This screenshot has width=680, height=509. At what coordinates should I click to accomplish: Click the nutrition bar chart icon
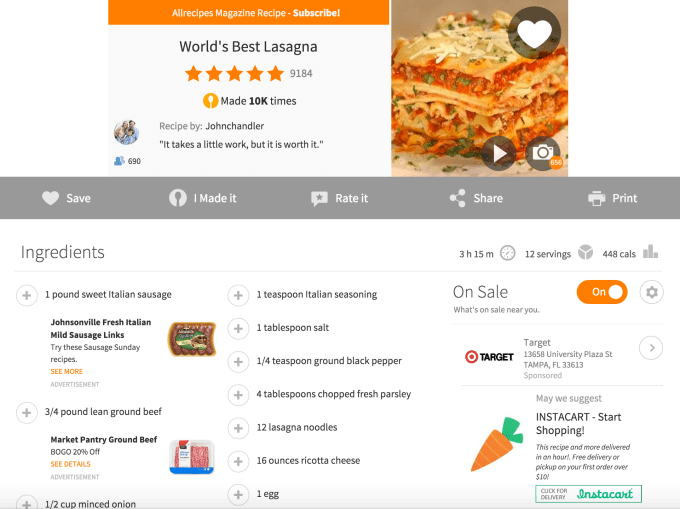[x=651, y=252]
